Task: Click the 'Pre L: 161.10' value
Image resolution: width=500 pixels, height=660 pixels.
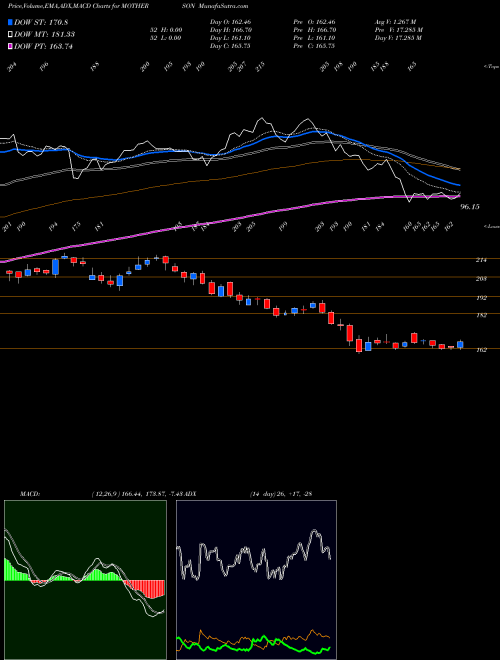Action: tap(314, 38)
